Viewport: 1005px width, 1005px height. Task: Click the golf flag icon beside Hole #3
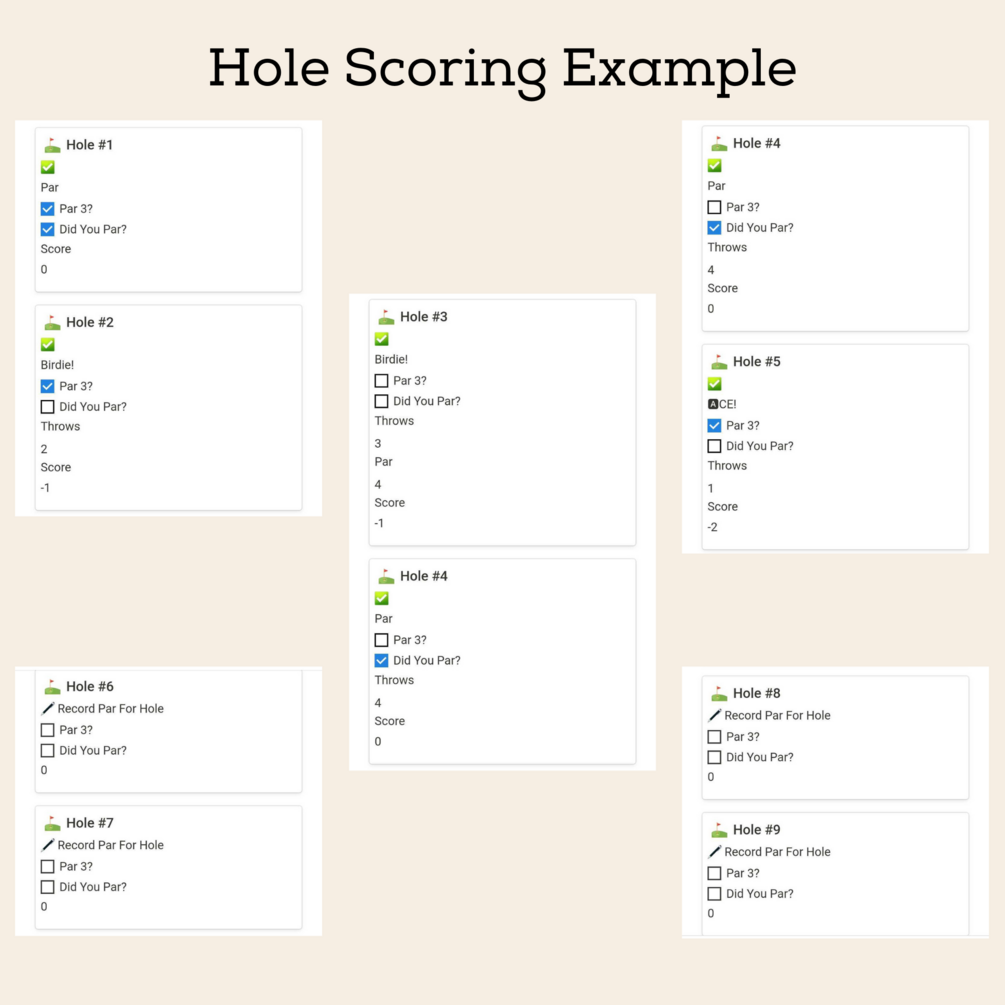tap(386, 317)
